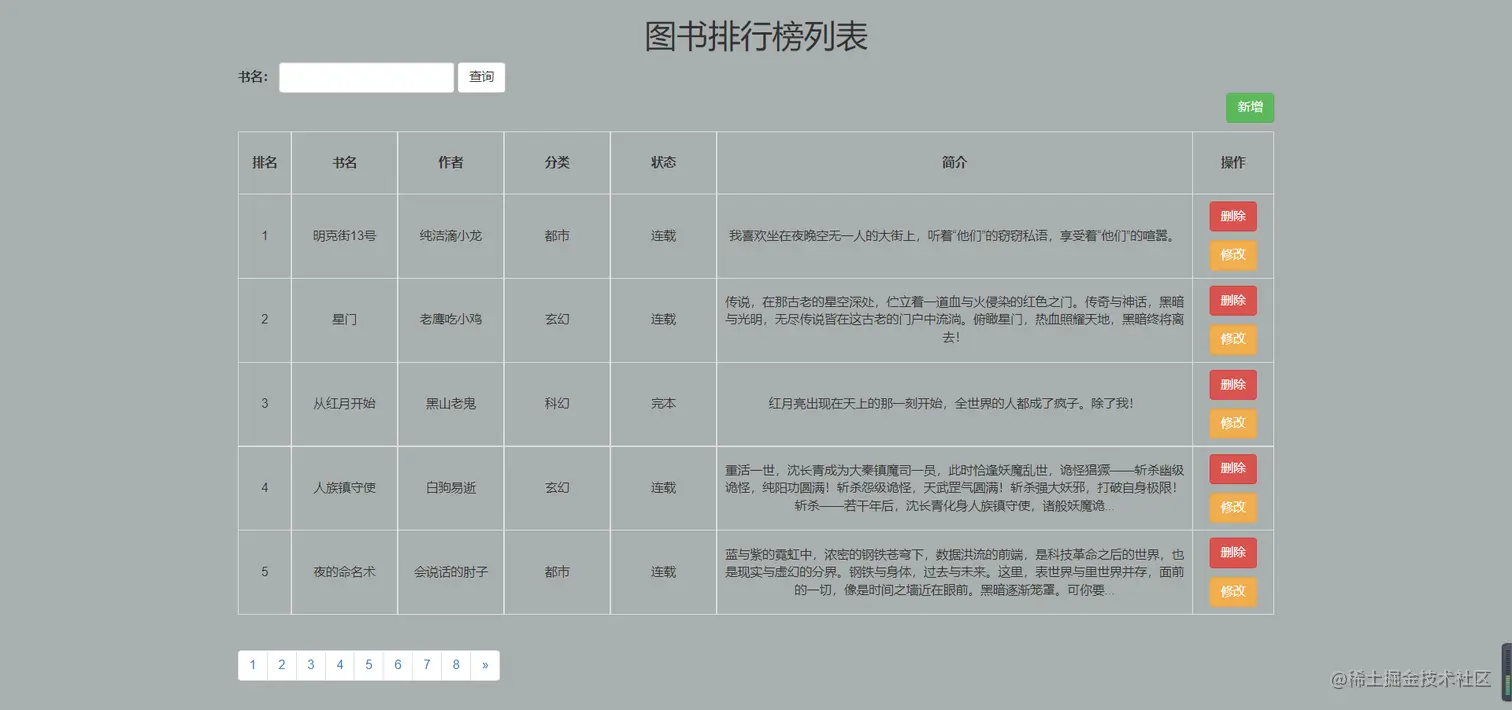Click 修改 for 从红月开始
The width and height of the screenshot is (1512, 710).
click(1233, 423)
